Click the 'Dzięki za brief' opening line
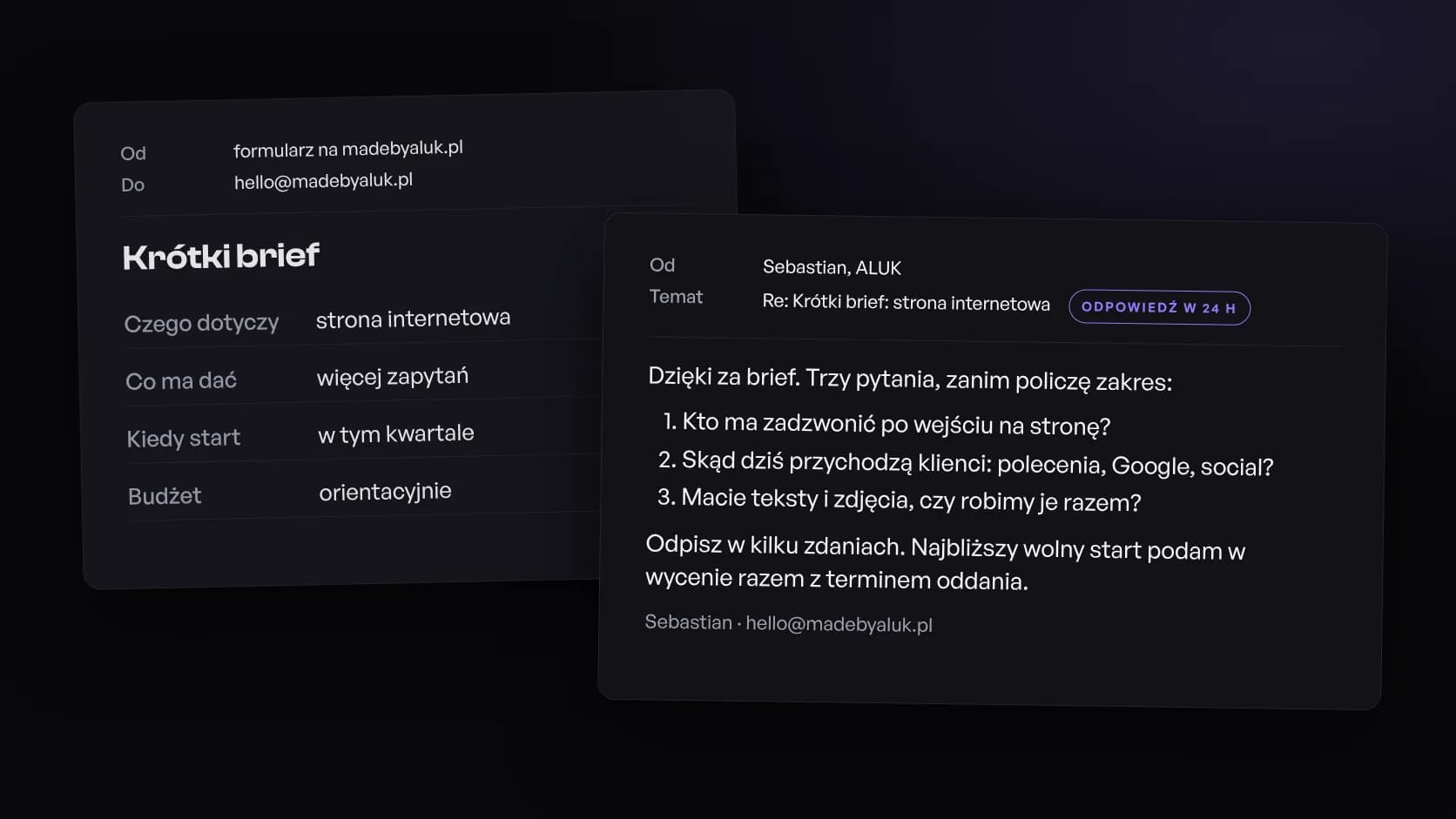This screenshot has height=819, width=1456. 910,379
